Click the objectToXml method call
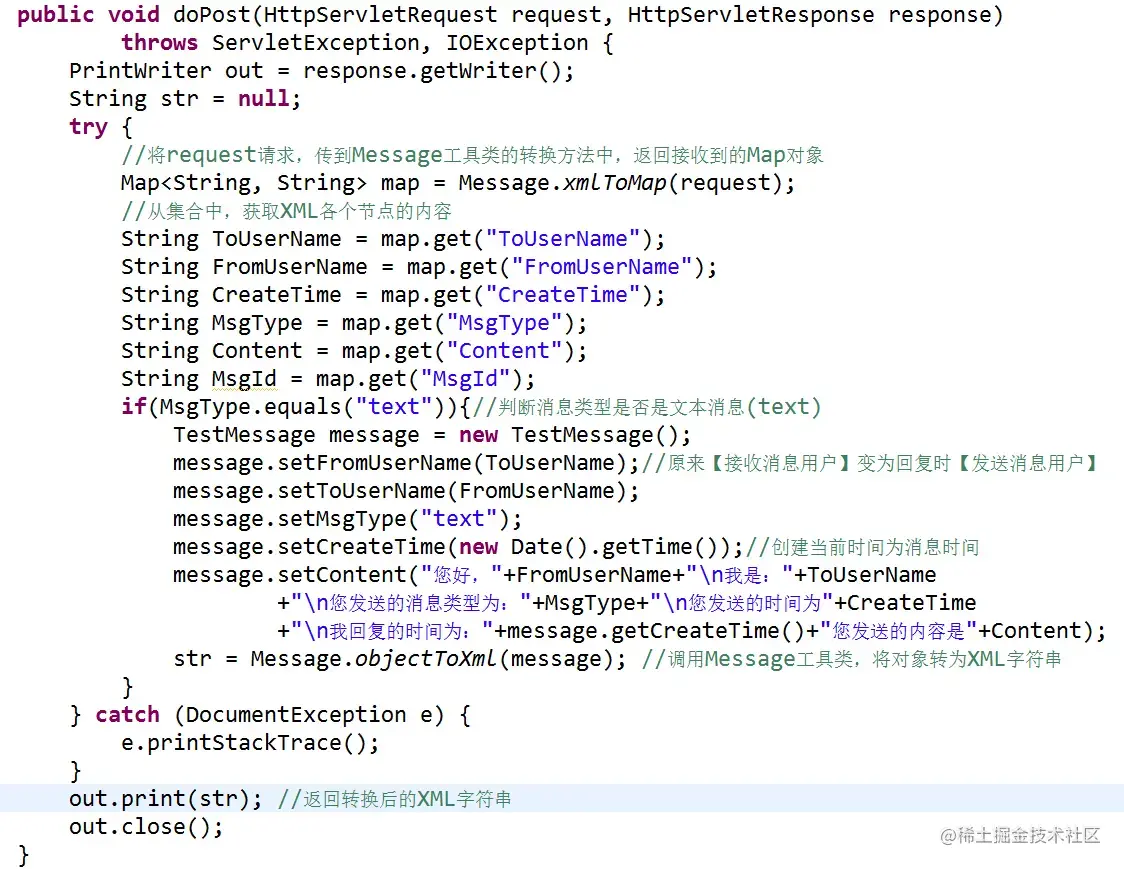1124x869 pixels. 426,658
